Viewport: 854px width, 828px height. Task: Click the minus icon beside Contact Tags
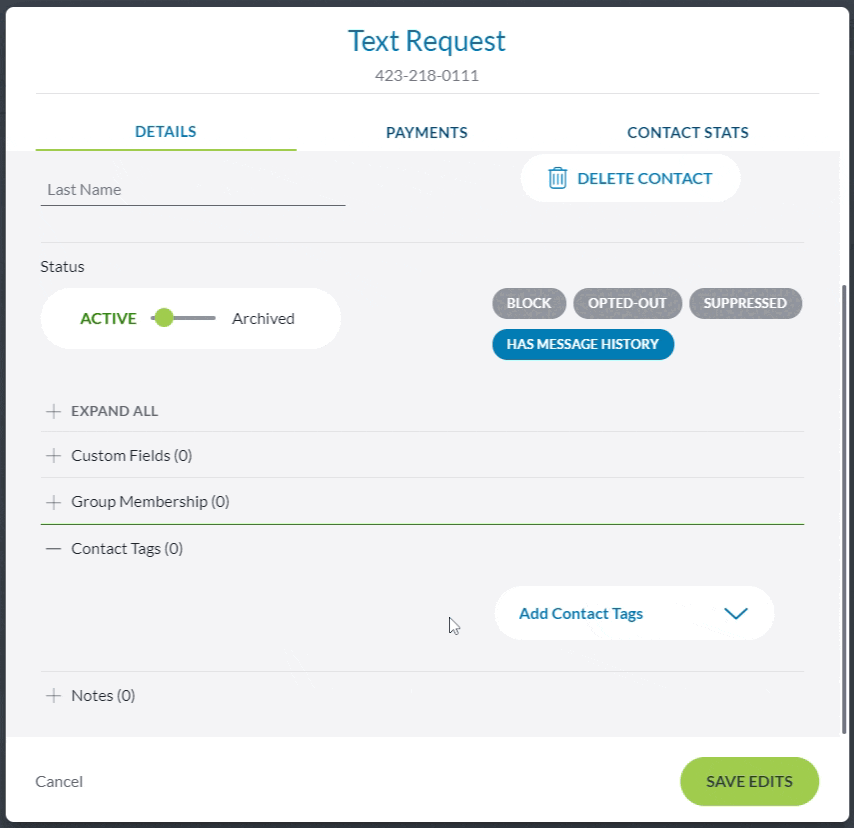(54, 549)
